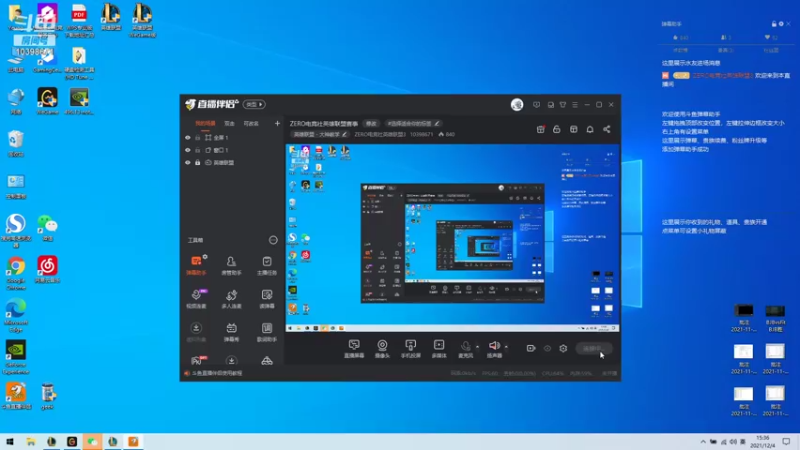The height and width of the screenshot is (450, 800).
Task: Click the lock icon in 弹幕助手 overlay
Action: pos(774,24)
